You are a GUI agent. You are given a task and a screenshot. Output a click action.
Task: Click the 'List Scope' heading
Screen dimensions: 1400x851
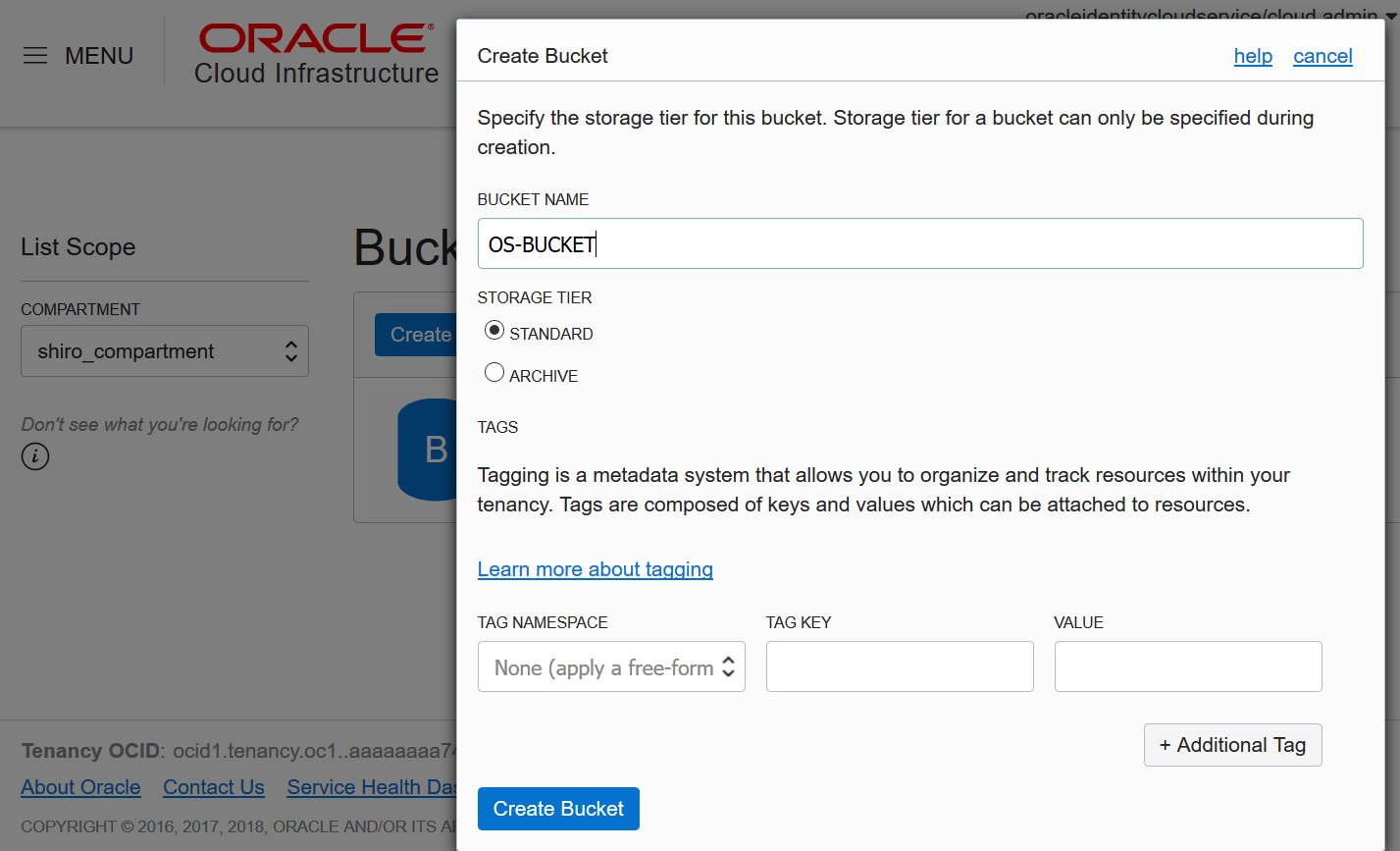[78, 247]
